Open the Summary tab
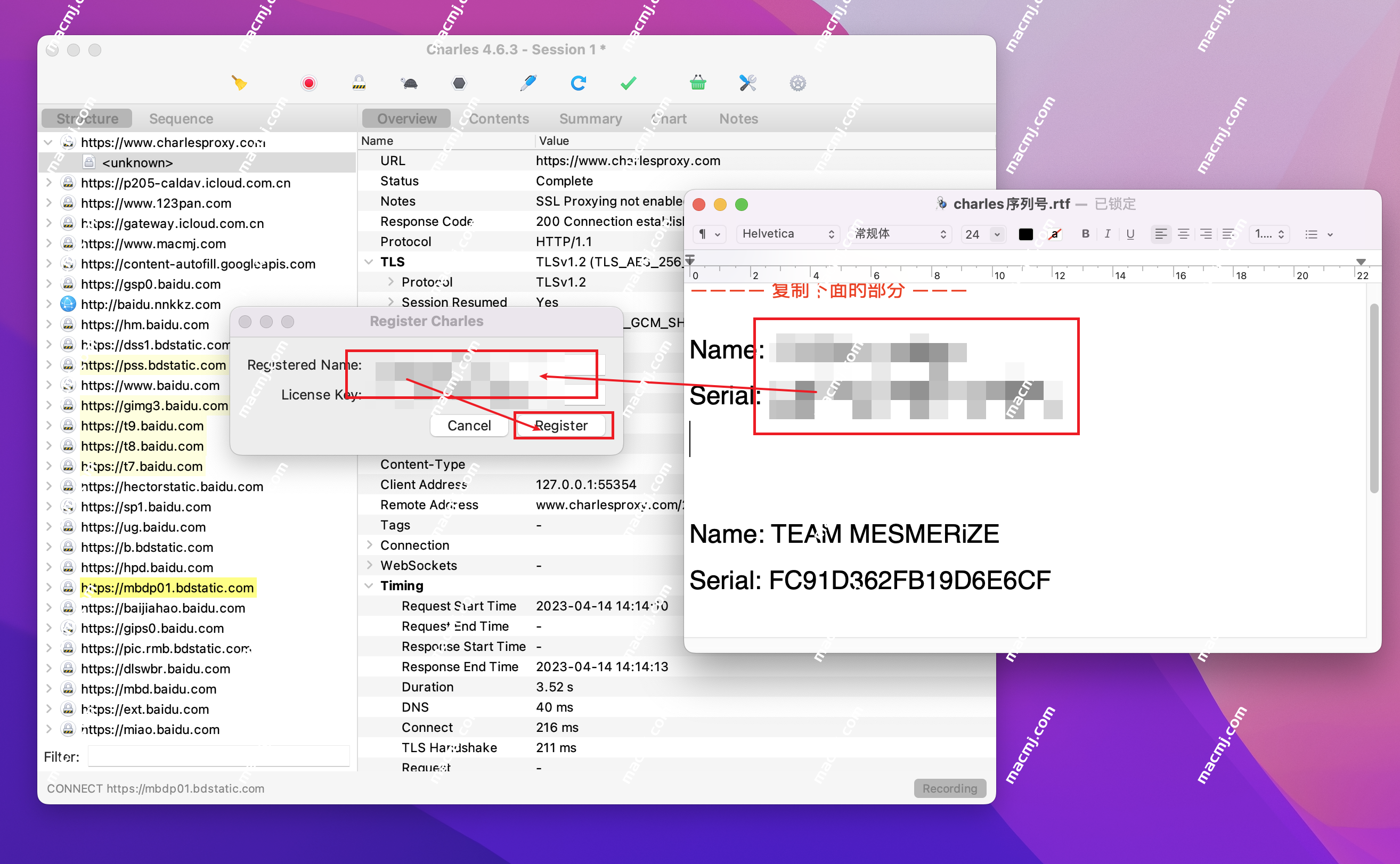This screenshot has height=864, width=1400. click(x=590, y=118)
